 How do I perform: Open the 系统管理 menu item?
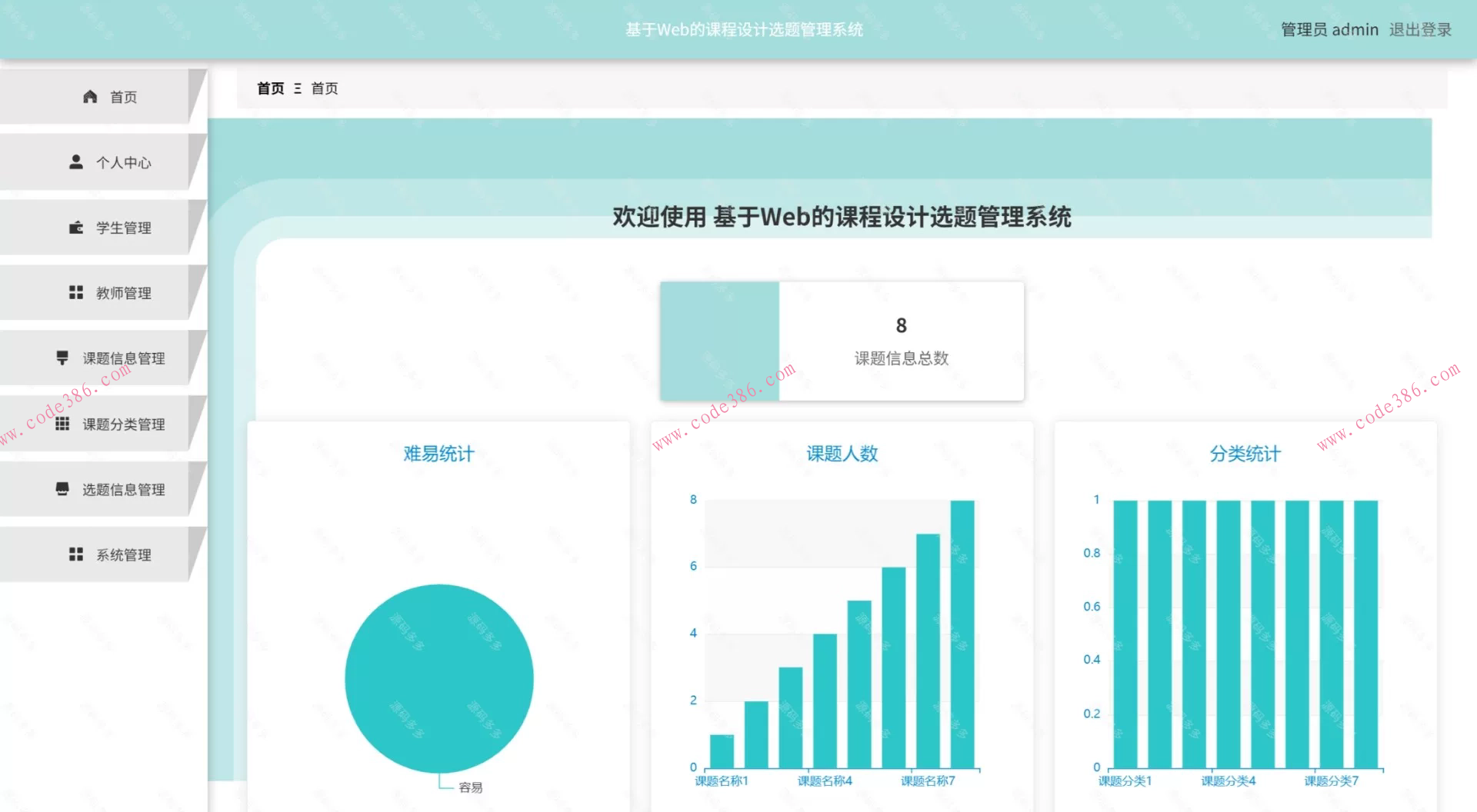[123, 554]
